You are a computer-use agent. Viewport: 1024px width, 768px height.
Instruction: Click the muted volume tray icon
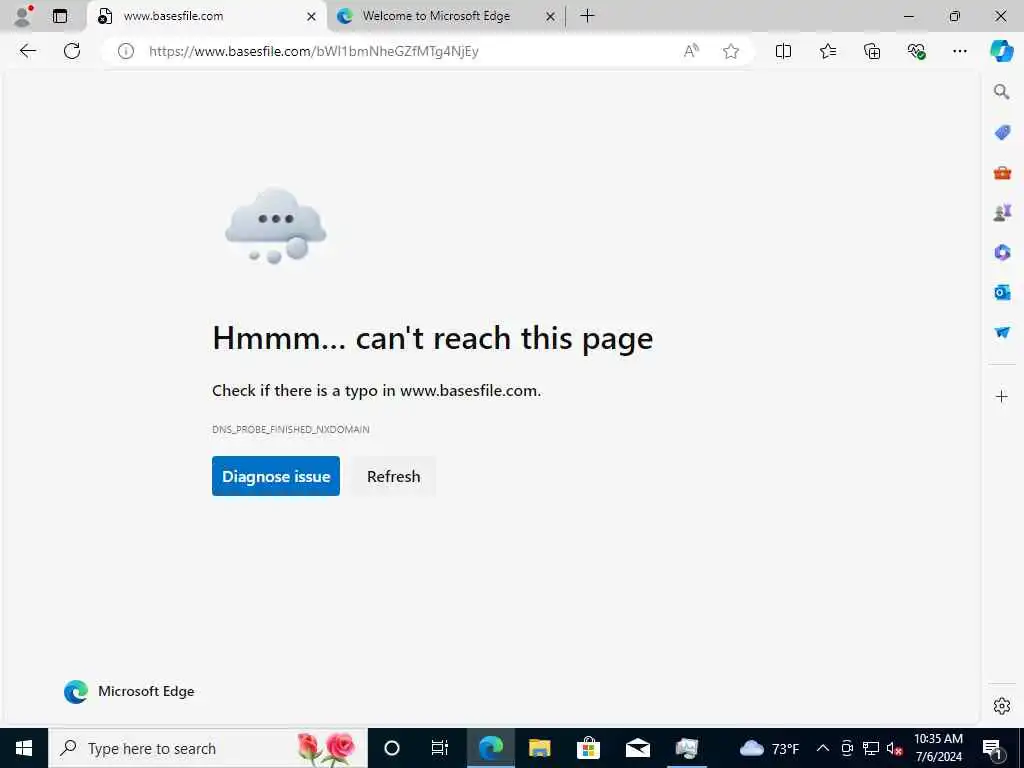click(x=894, y=748)
